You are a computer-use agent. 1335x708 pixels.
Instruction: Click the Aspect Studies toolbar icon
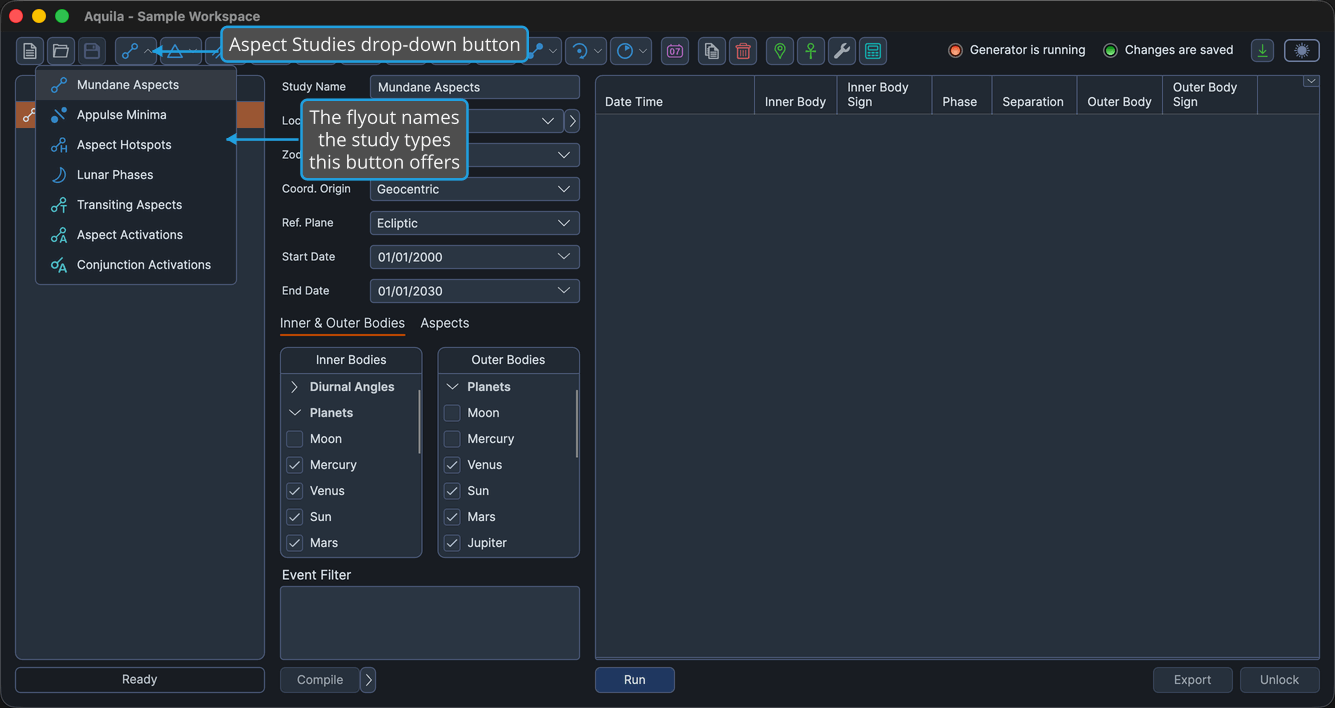pos(130,51)
